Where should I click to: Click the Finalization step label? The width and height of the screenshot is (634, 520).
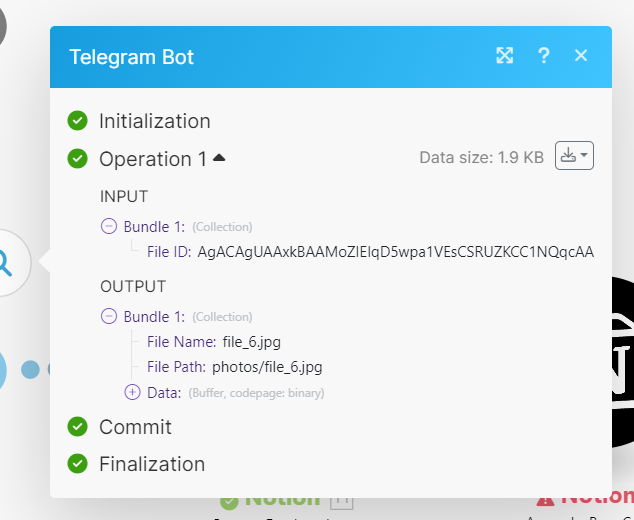point(151,464)
